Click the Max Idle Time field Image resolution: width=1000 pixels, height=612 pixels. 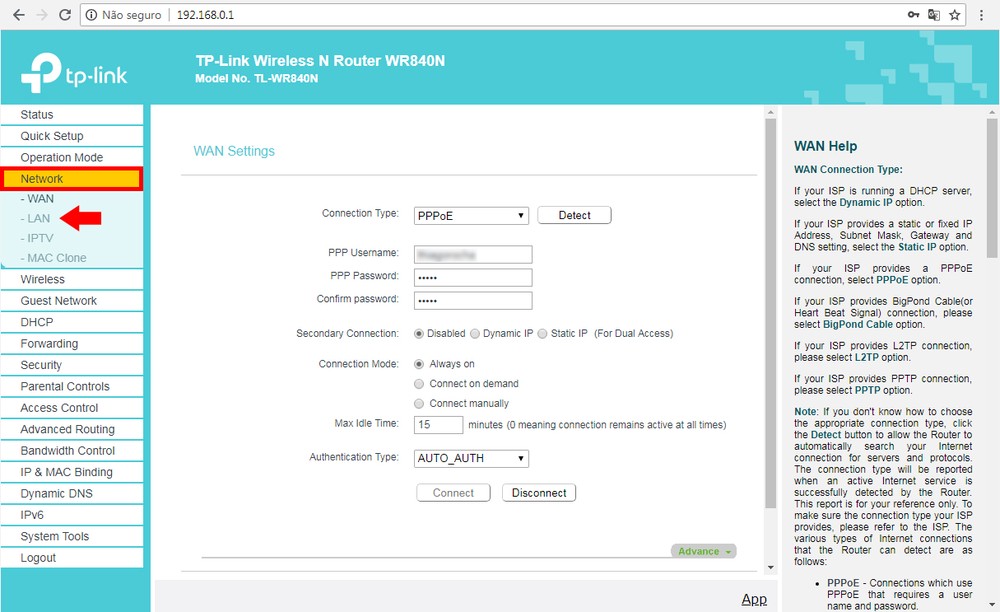tap(439, 425)
